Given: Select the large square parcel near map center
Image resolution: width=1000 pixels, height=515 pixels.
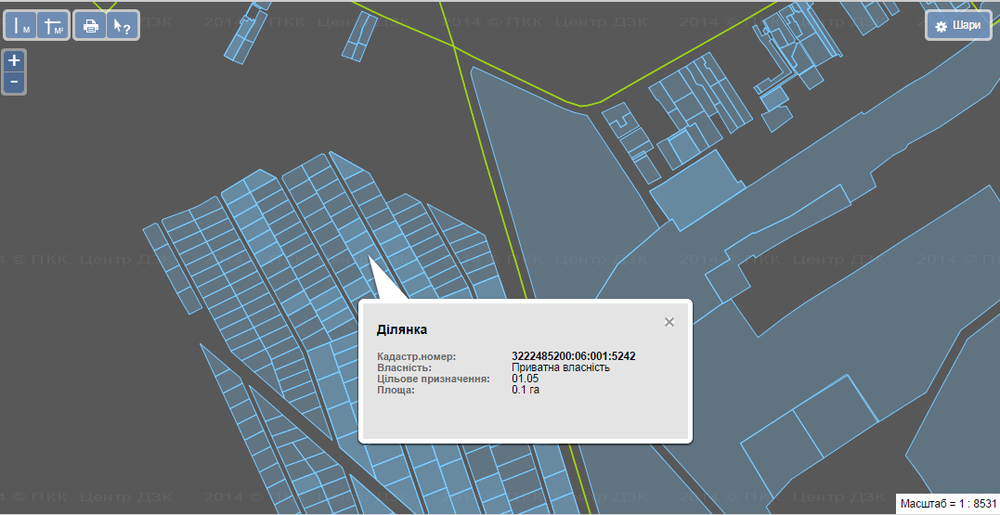Looking at the screenshot, I should point(698,189).
